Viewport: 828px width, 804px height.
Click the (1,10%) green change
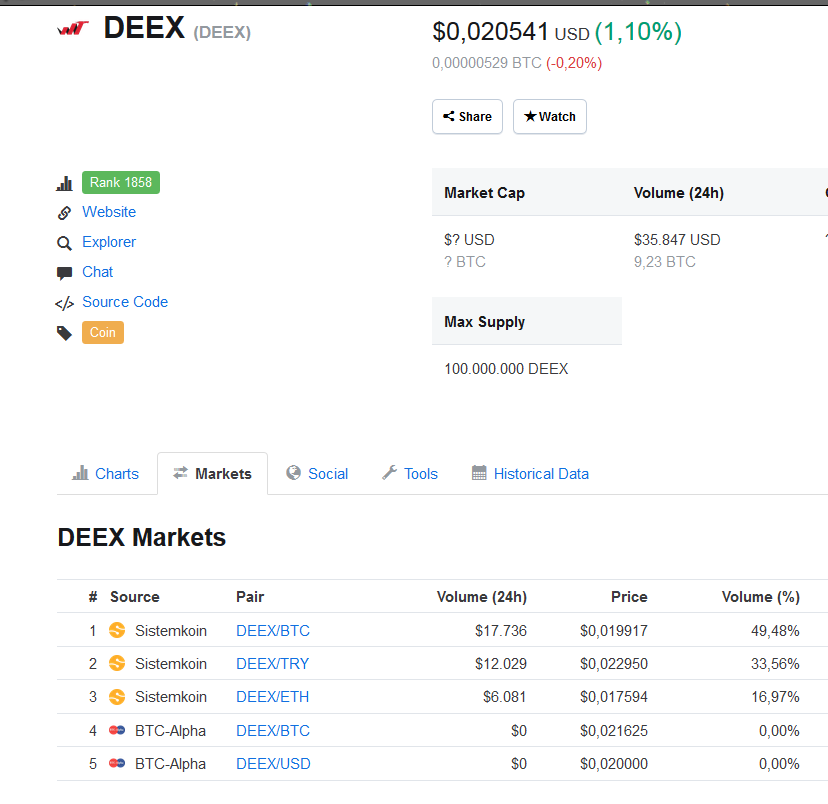click(x=638, y=32)
